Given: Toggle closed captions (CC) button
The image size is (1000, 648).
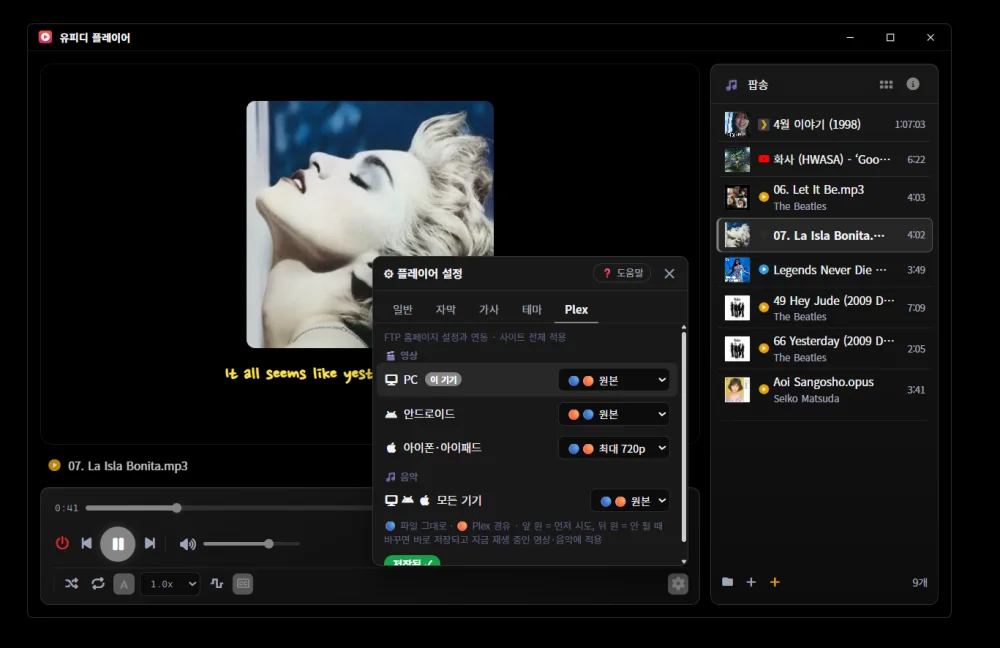Looking at the screenshot, I should coord(243,584).
